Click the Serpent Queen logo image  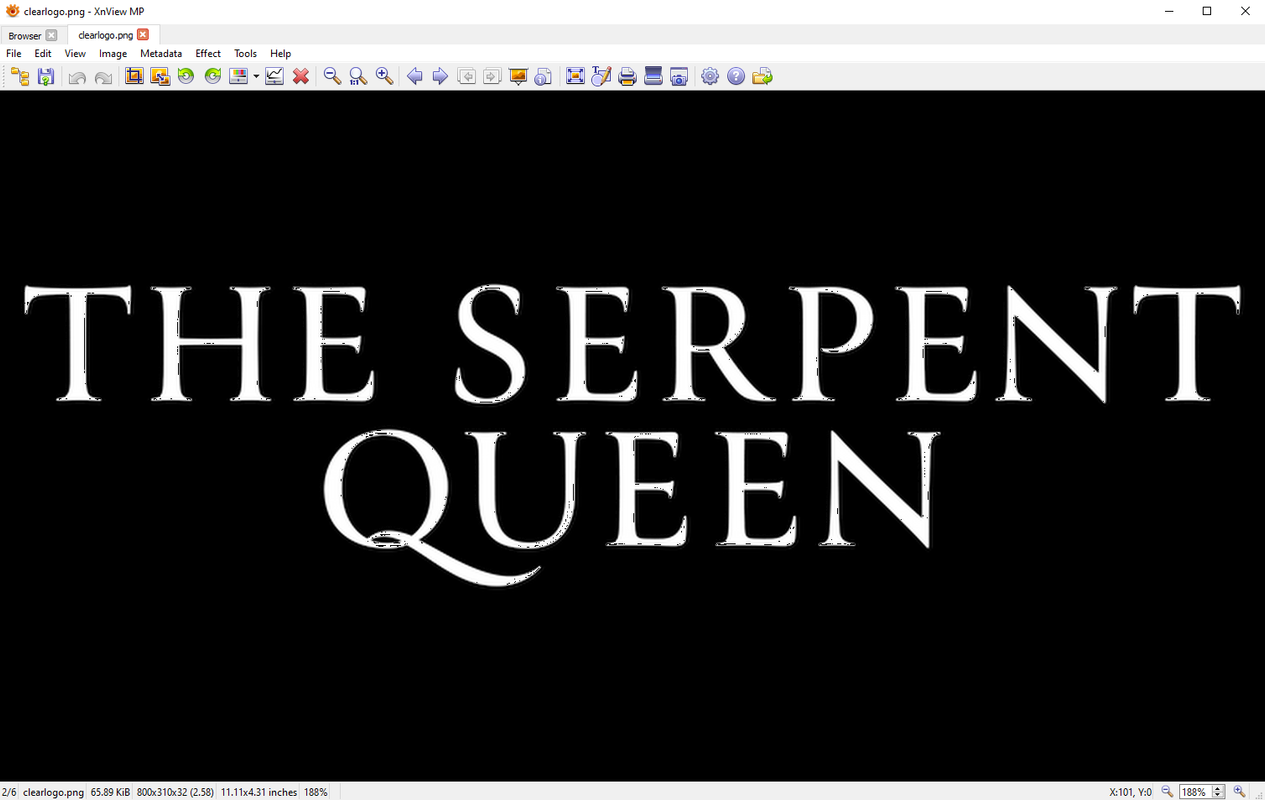632,435
